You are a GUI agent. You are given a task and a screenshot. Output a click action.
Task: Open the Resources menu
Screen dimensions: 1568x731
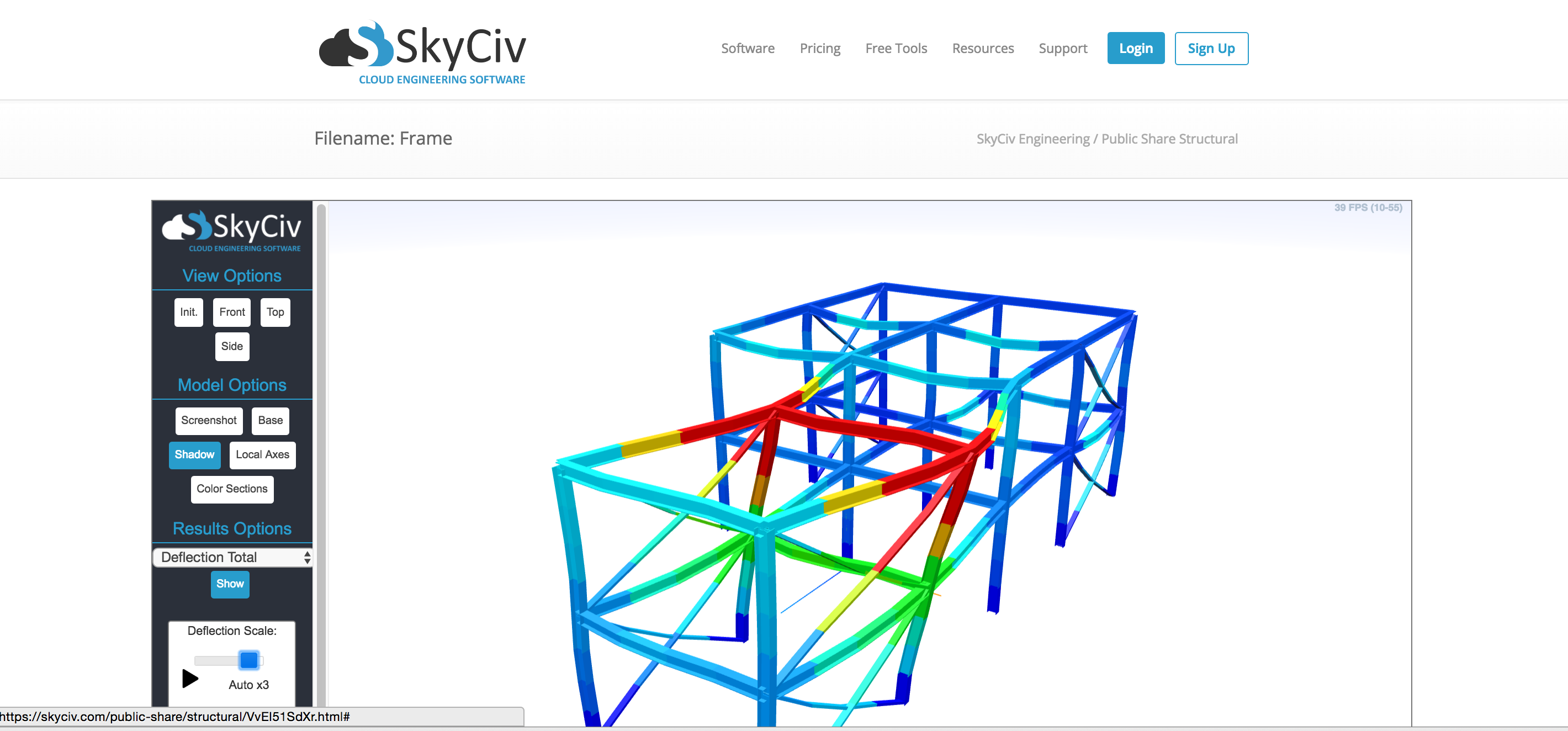click(x=982, y=48)
